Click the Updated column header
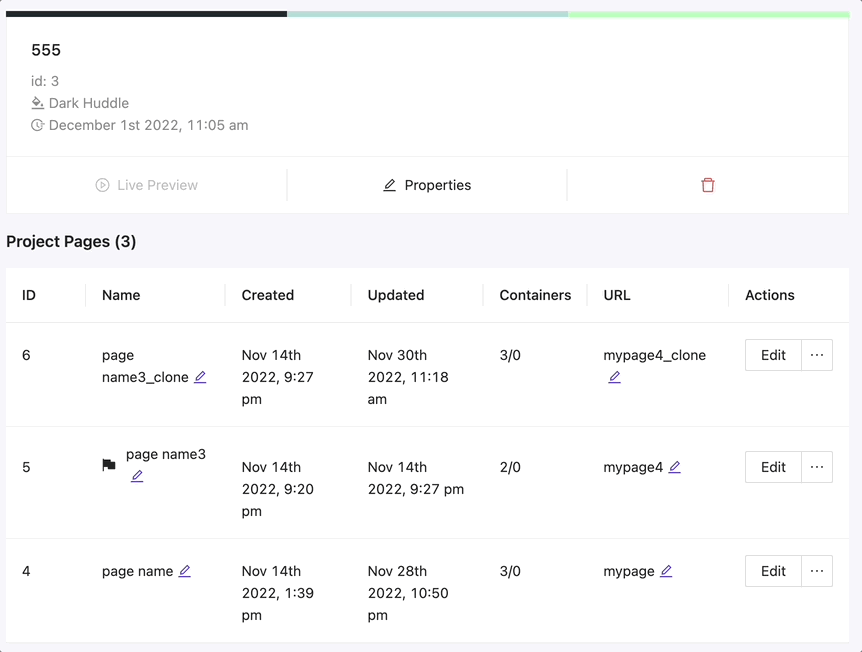862x652 pixels. coord(396,295)
